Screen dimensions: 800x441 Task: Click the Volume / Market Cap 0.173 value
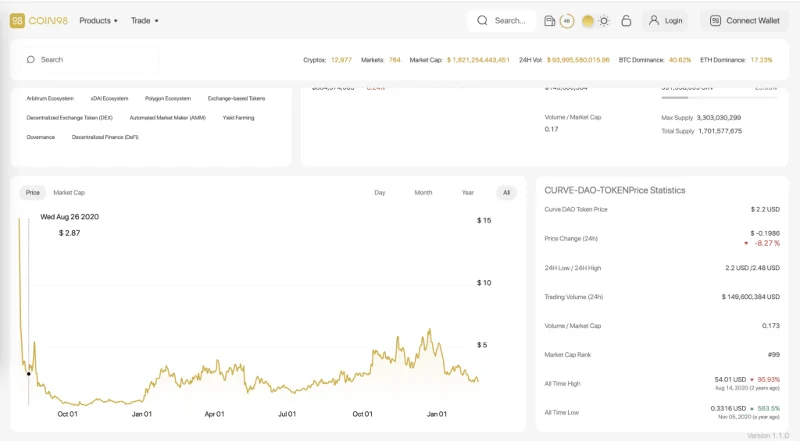coord(771,326)
